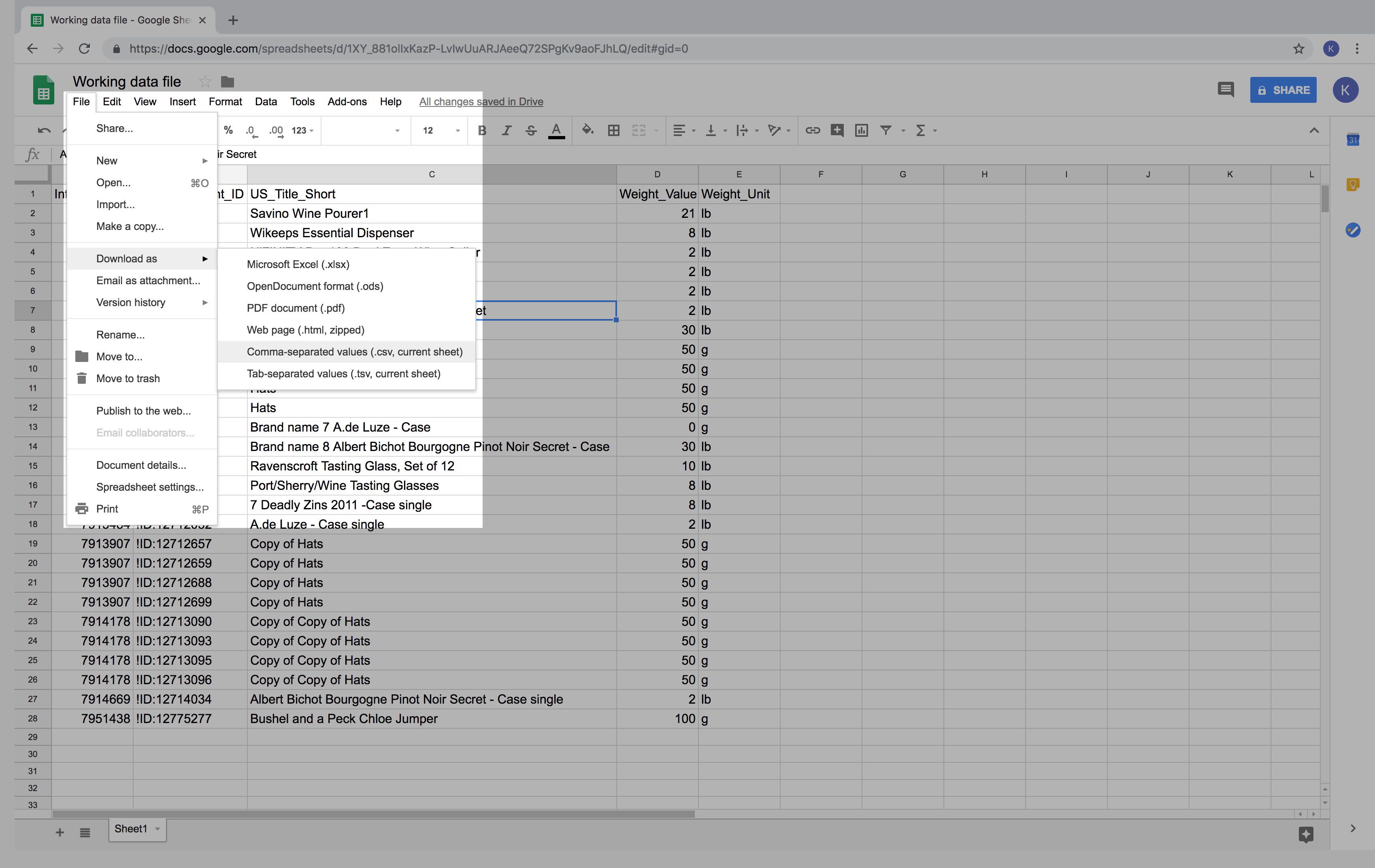Open Calendar in the side panel
Image resolution: width=1375 pixels, height=868 pixels.
1353,139
